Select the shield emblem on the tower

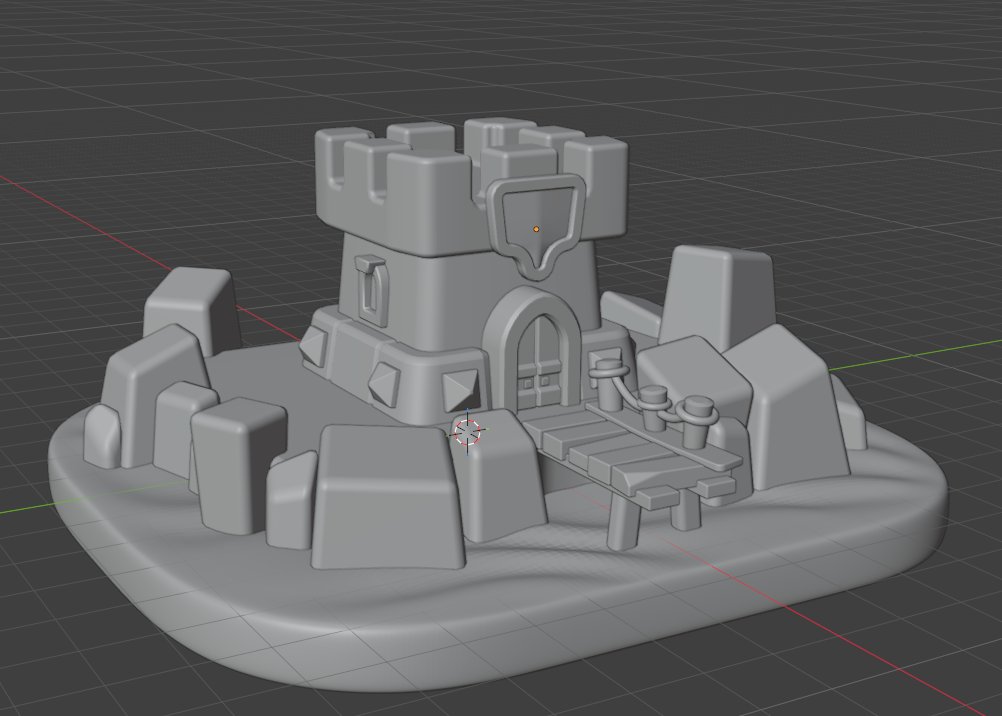click(536, 226)
